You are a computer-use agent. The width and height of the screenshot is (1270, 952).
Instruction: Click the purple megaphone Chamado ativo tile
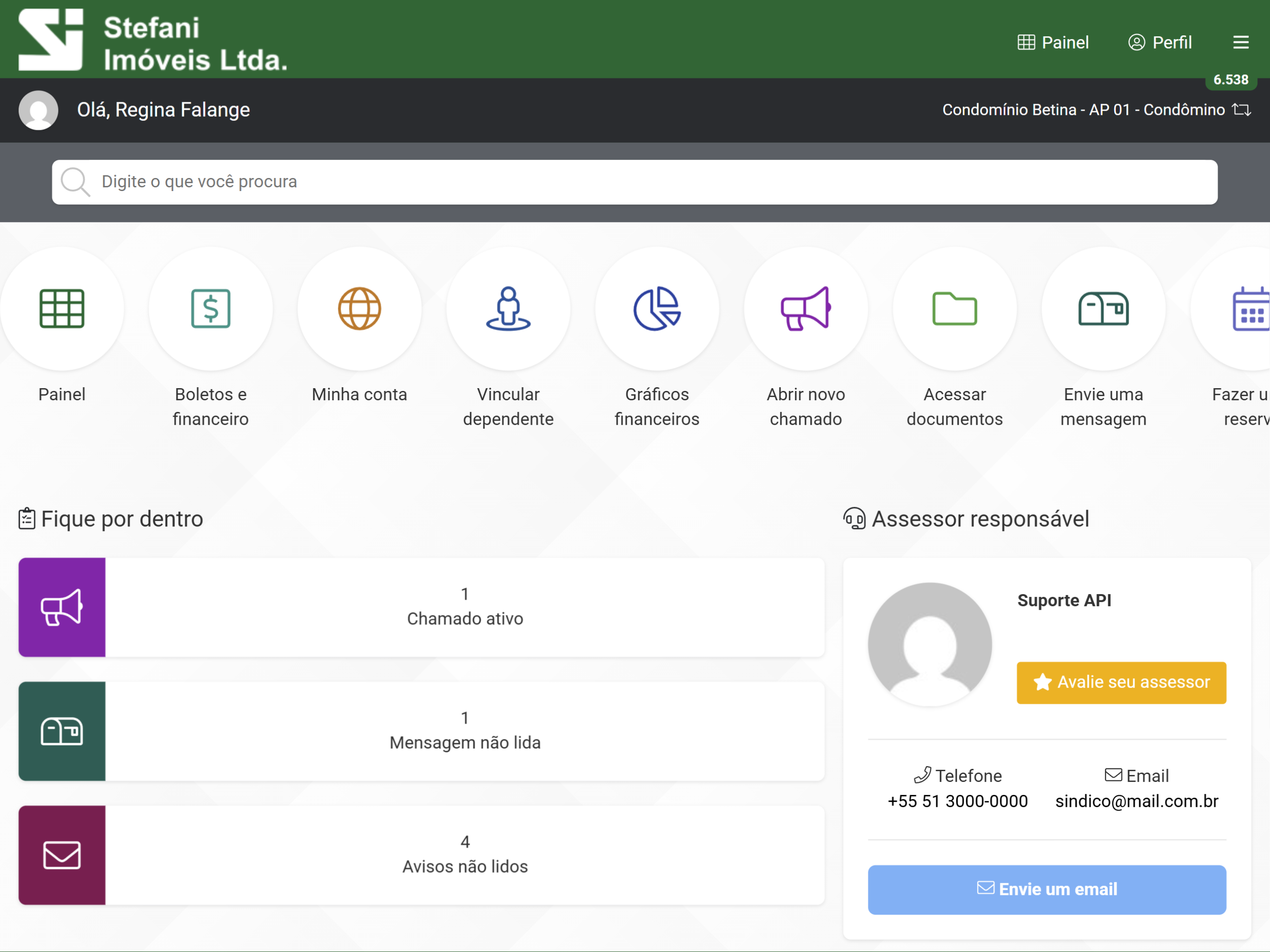pyautogui.click(x=62, y=607)
